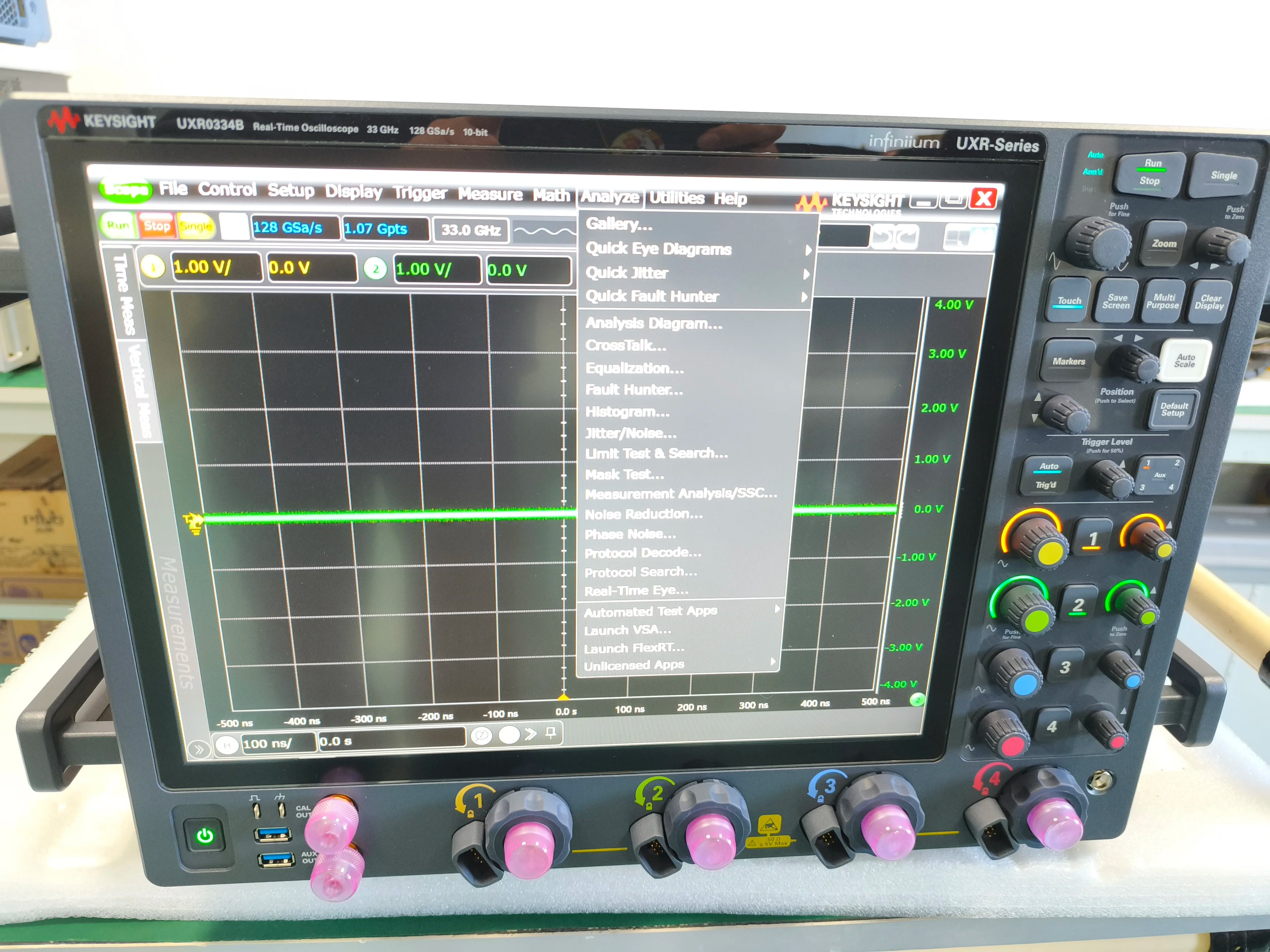1270x952 pixels.
Task: Click the sine waveform icon beside 33.0 GHz
Action: coord(544,231)
